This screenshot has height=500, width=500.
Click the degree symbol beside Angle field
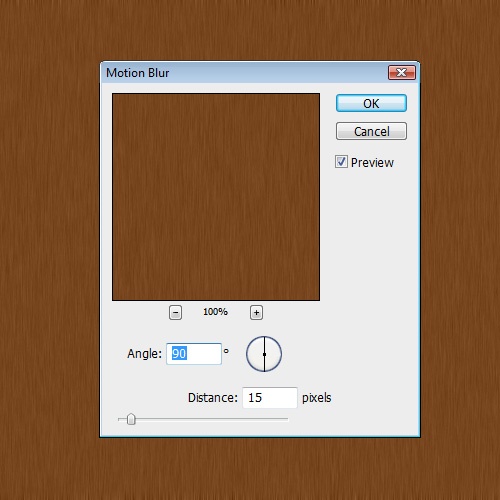[226, 351]
